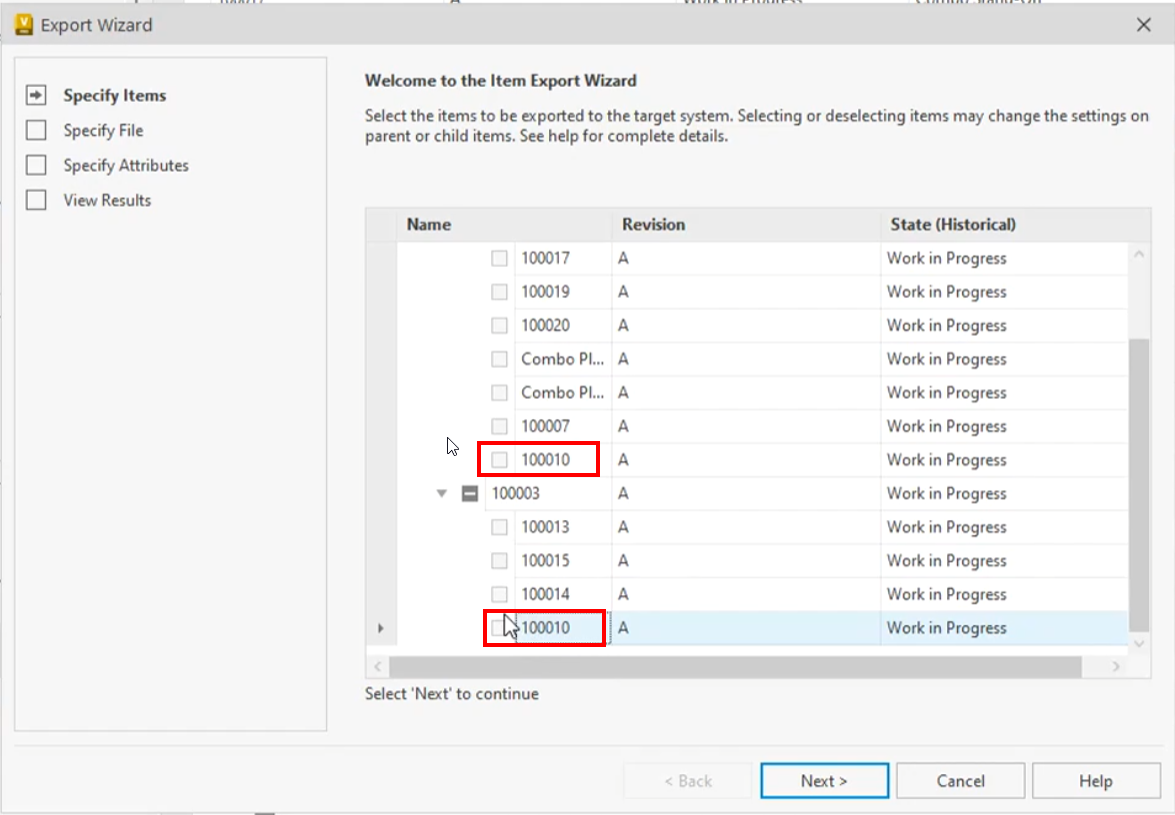Check the first Combo Pl item

[x=498, y=359]
